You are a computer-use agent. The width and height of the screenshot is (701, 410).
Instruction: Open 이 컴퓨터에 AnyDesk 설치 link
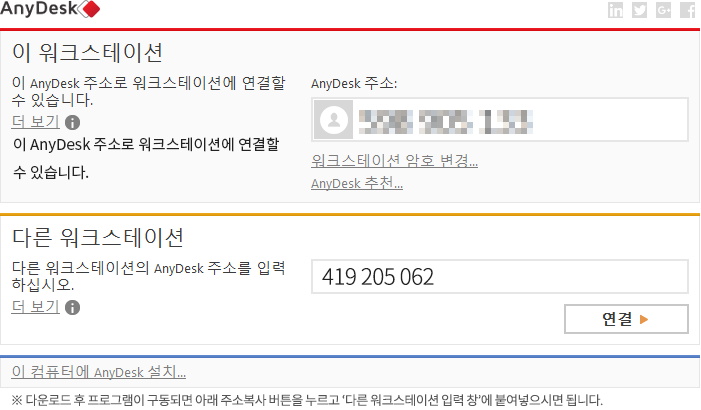pos(99,372)
